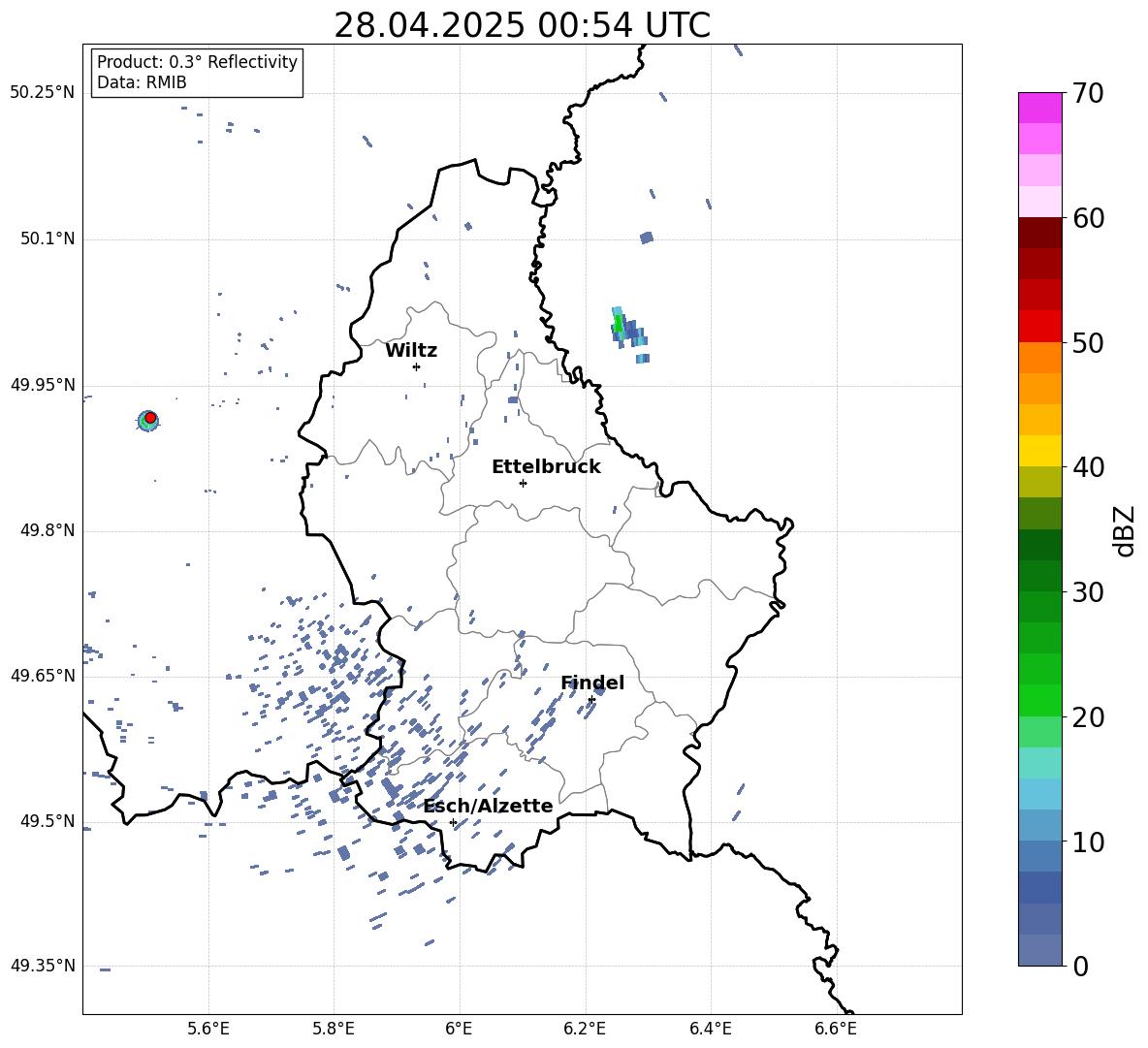Click the Findel station cross marker
The width and height of the screenshot is (1148, 1048).
pos(591,700)
